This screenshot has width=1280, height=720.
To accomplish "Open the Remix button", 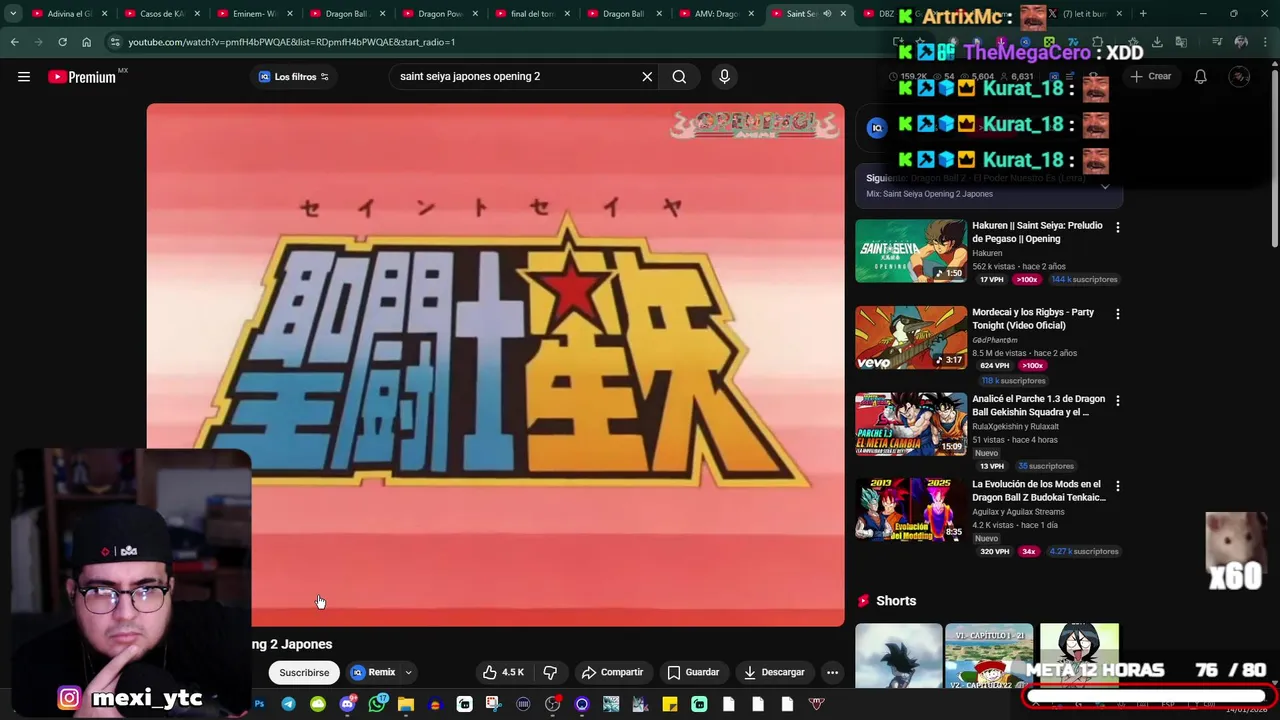I will [x=373, y=672].
